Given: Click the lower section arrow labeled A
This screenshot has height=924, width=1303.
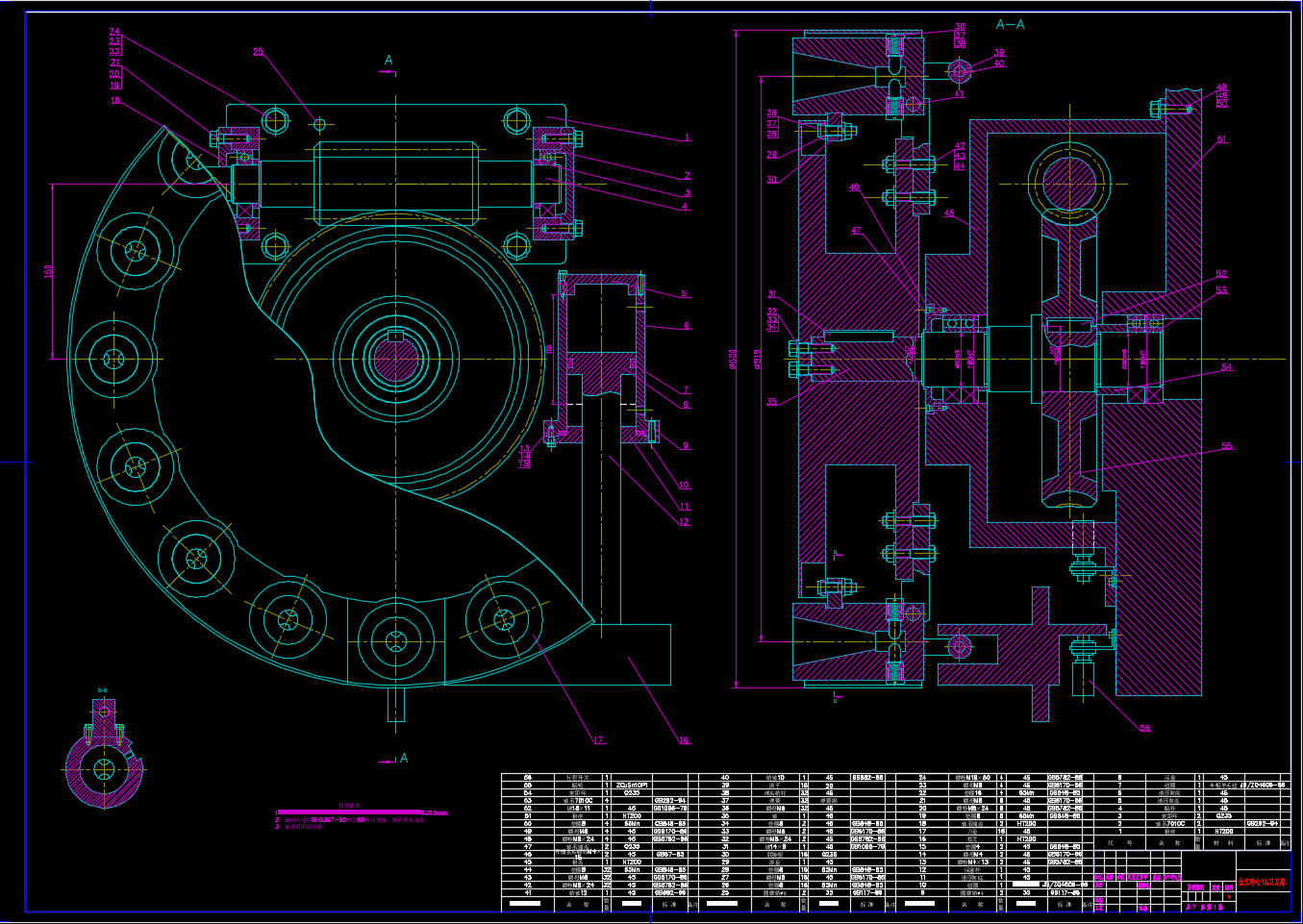Looking at the screenshot, I should click(x=403, y=759).
